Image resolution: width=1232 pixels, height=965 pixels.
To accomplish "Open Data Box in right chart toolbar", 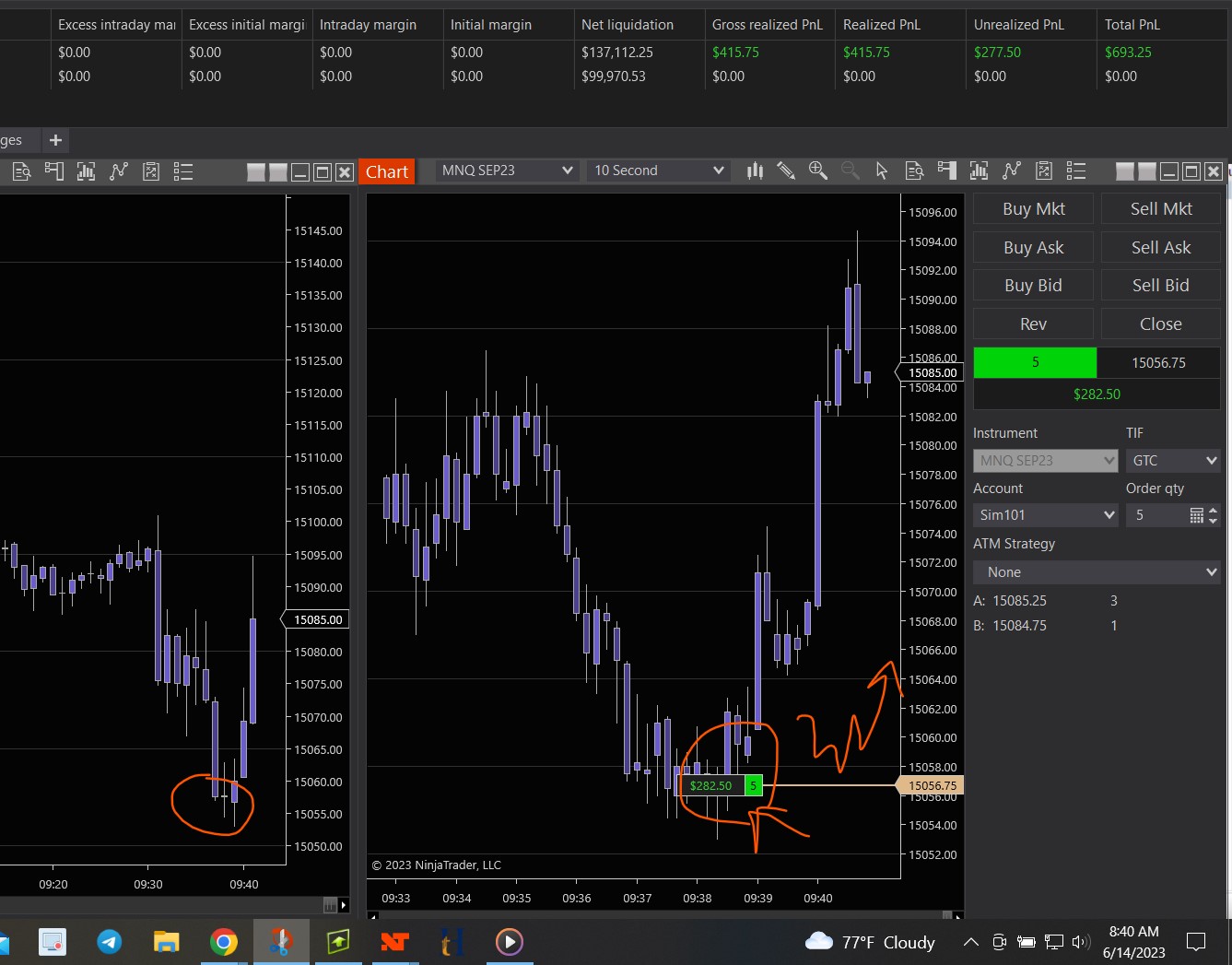I will (x=914, y=171).
